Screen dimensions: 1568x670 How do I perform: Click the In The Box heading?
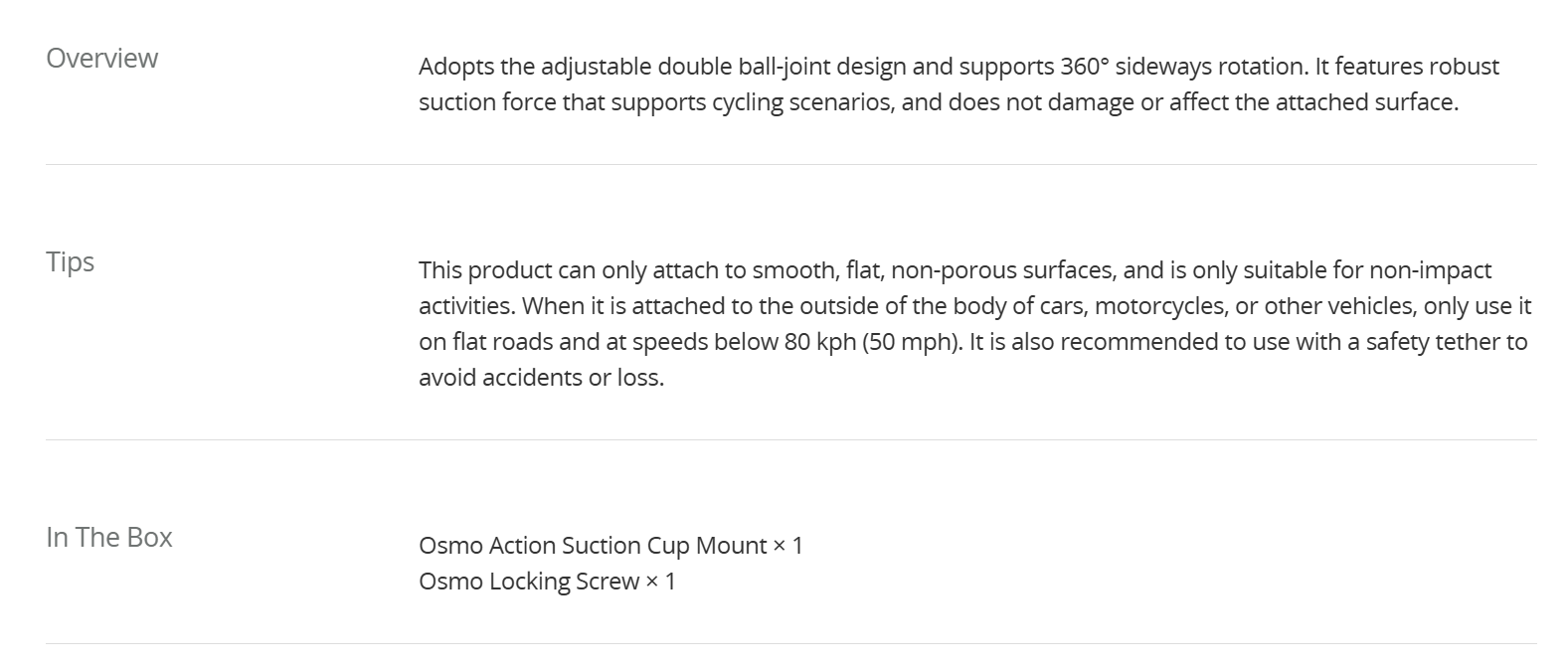(x=109, y=537)
